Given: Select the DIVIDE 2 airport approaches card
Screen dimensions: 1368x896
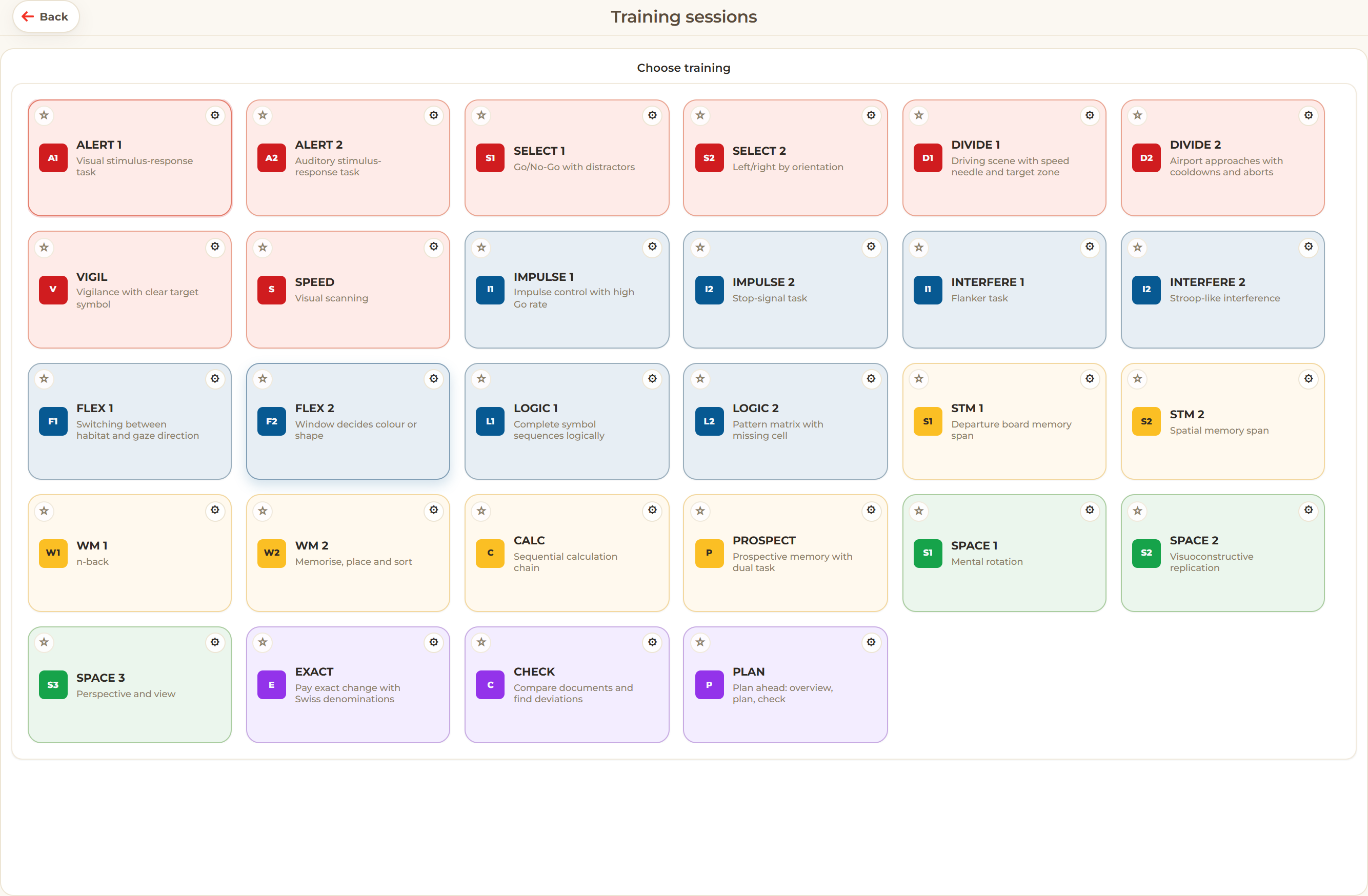Looking at the screenshot, I should (x=1222, y=158).
